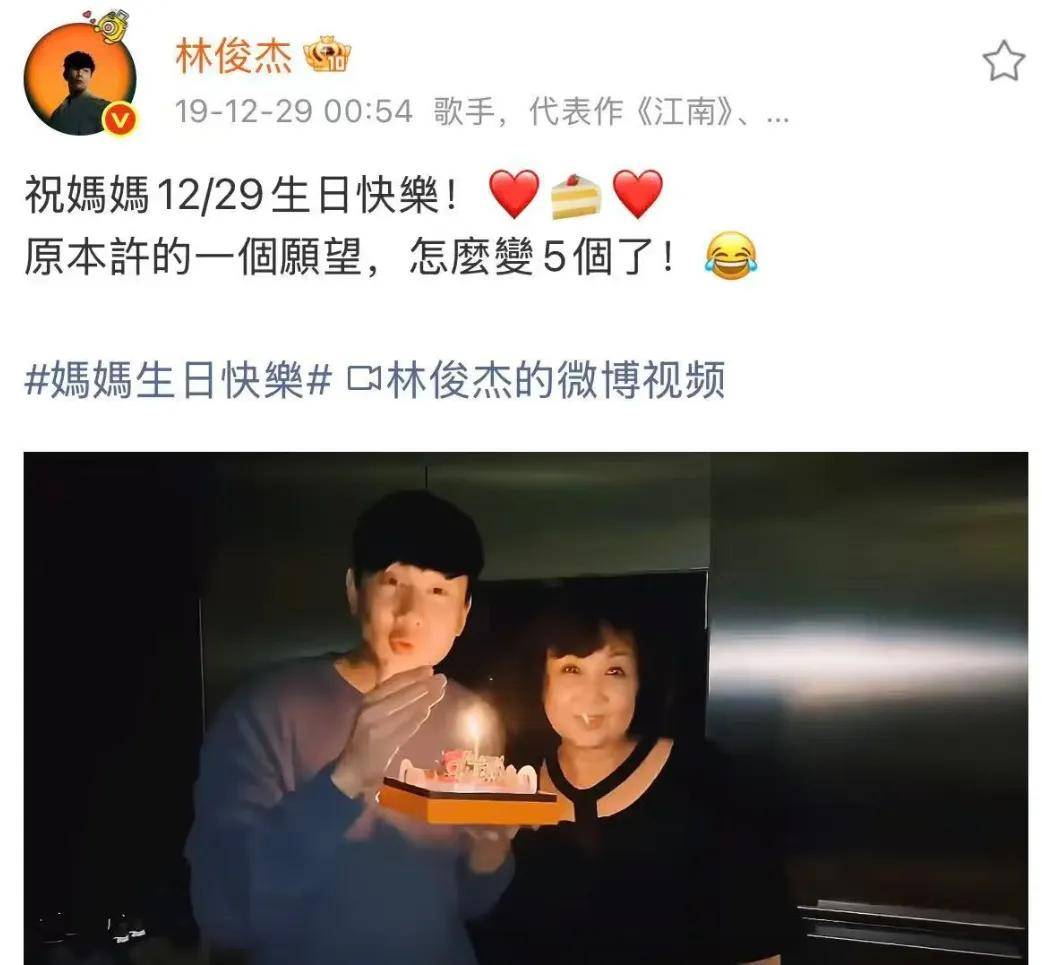1042x965 pixels.
Task: Open the profile avatar picture
Action: tap(80, 78)
